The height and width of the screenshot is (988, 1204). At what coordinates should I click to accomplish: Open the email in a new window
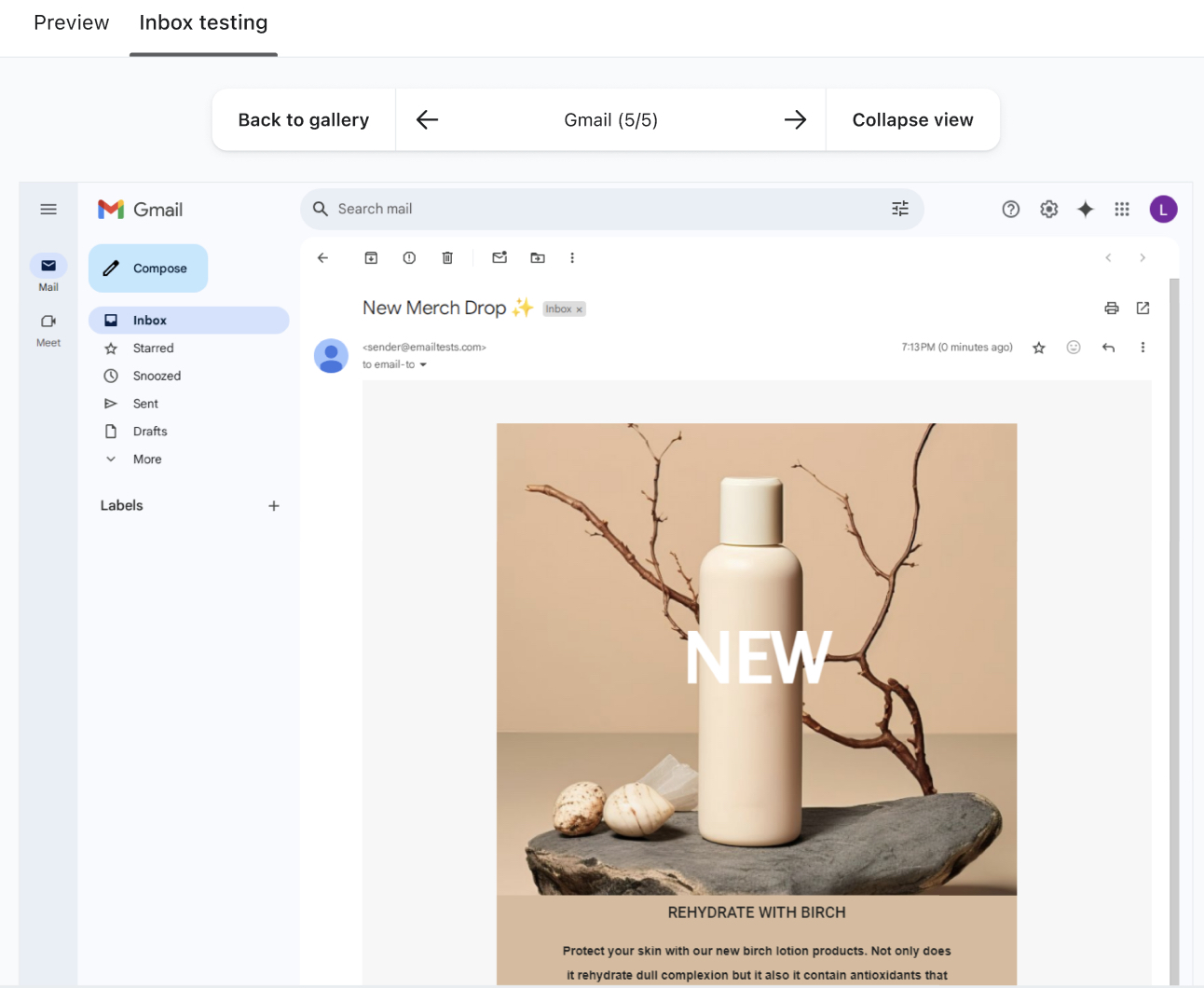[1142, 308]
